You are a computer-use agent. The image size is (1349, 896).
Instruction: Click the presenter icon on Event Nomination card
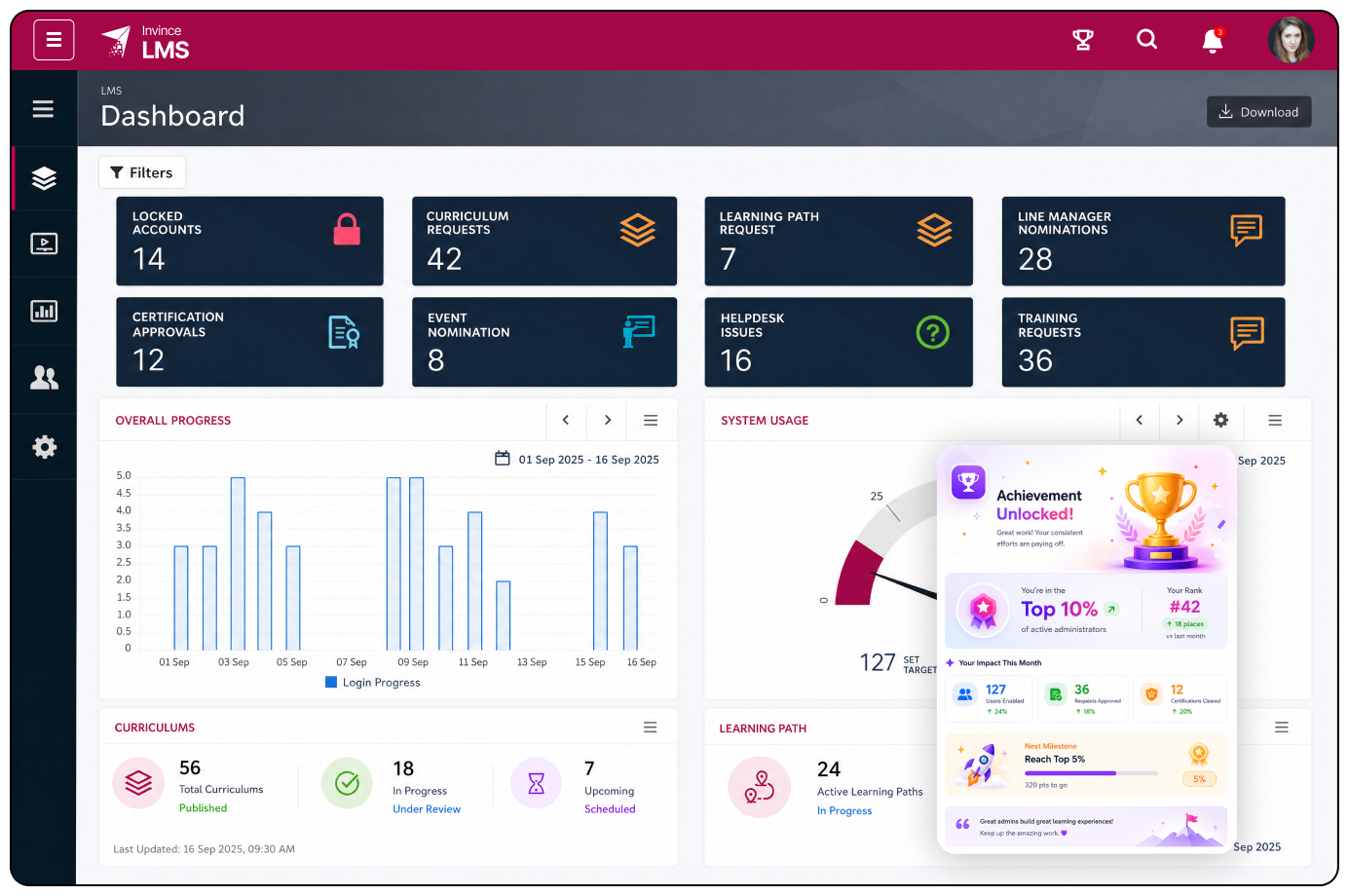pos(639,331)
